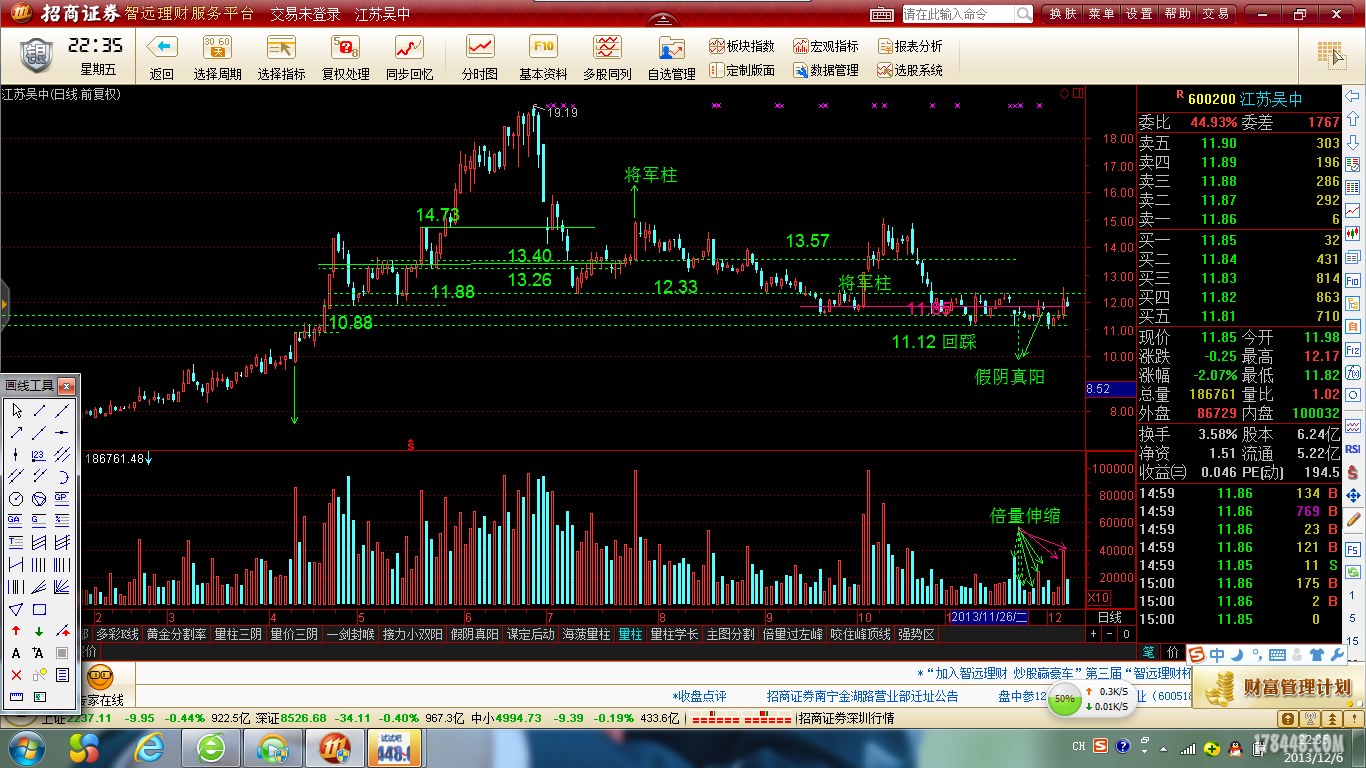
Task: Select 强势区 indicator tab
Action: 915,634
